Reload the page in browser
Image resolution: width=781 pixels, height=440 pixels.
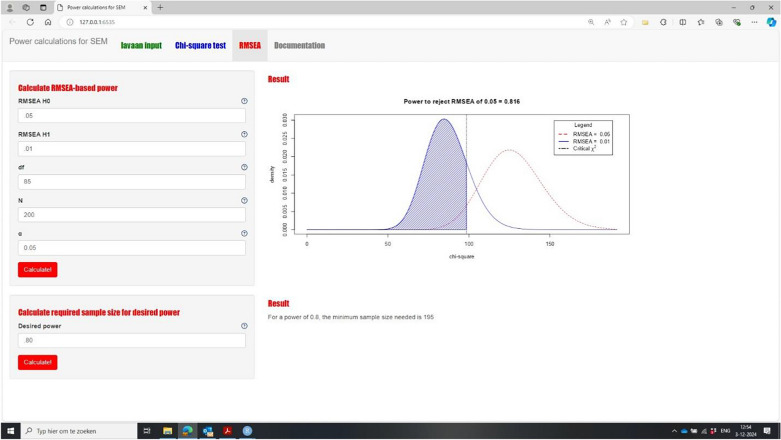coord(30,22)
